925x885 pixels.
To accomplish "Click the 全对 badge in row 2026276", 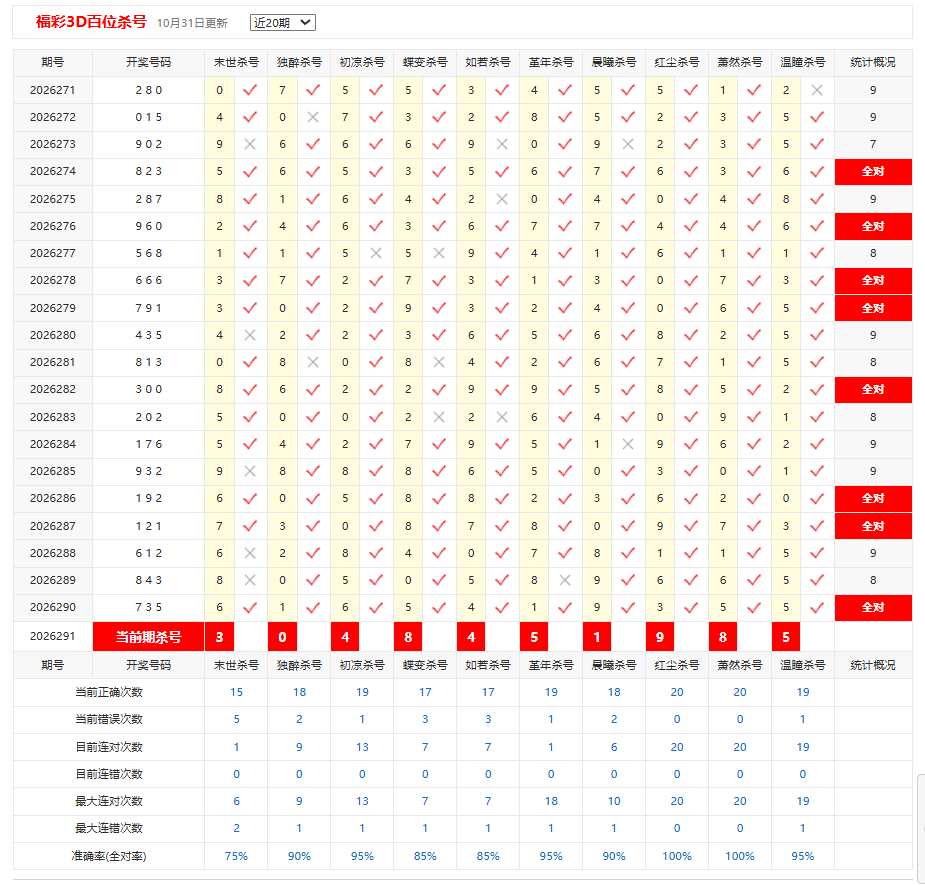I will coord(873,227).
